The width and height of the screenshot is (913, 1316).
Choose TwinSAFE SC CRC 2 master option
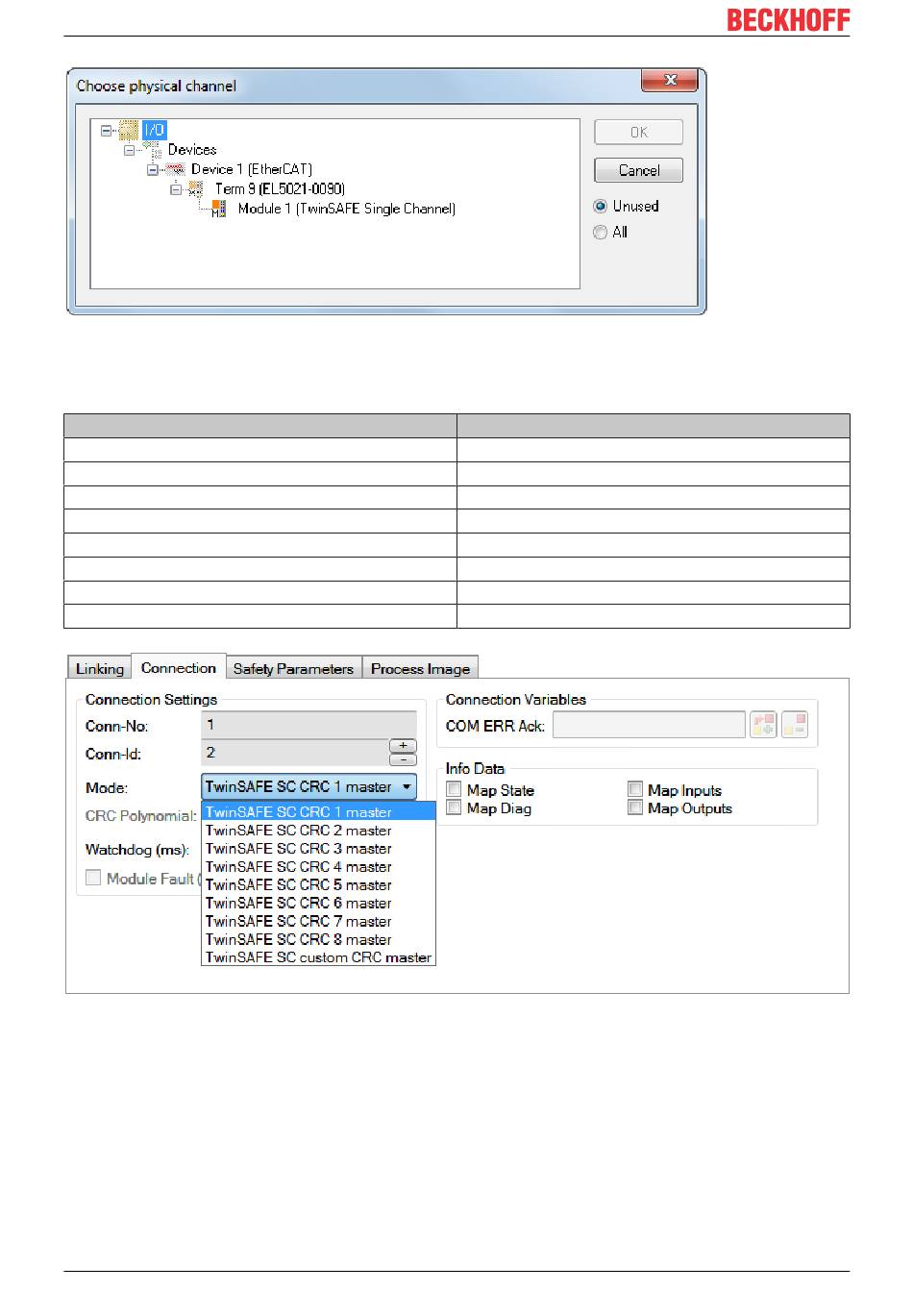click(318, 831)
